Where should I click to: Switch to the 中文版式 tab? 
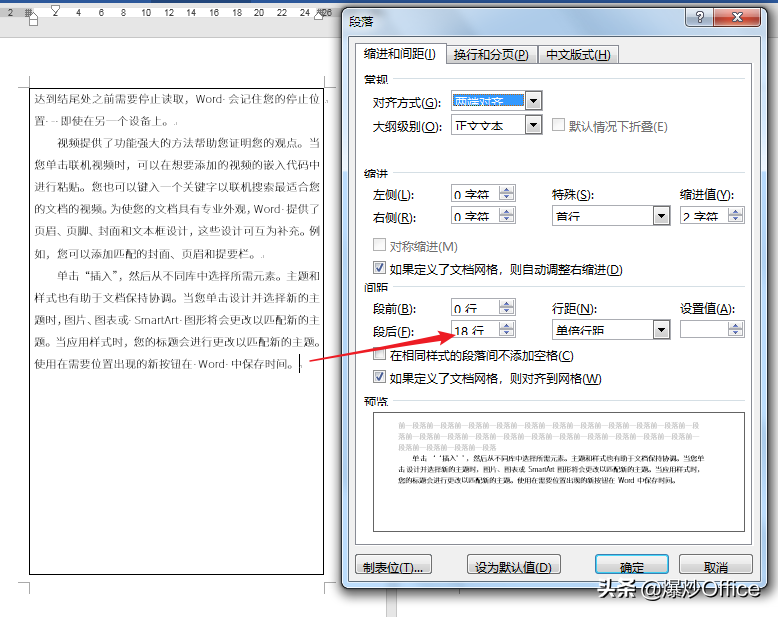[578, 55]
